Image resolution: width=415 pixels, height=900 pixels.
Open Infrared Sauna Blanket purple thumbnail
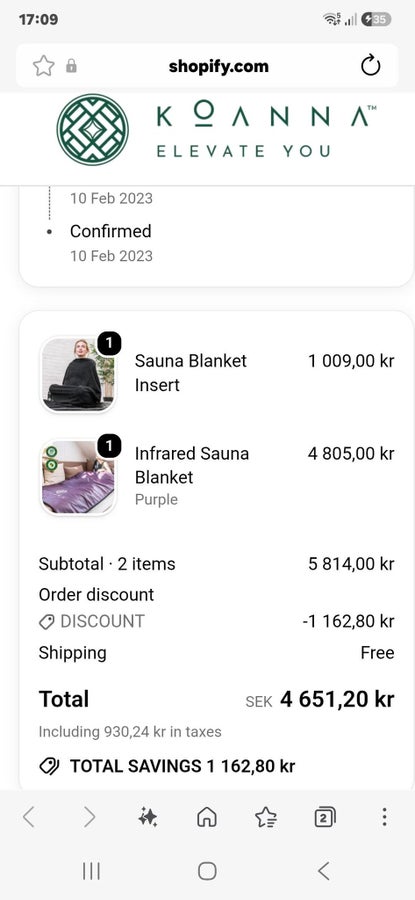coord(78,478)
